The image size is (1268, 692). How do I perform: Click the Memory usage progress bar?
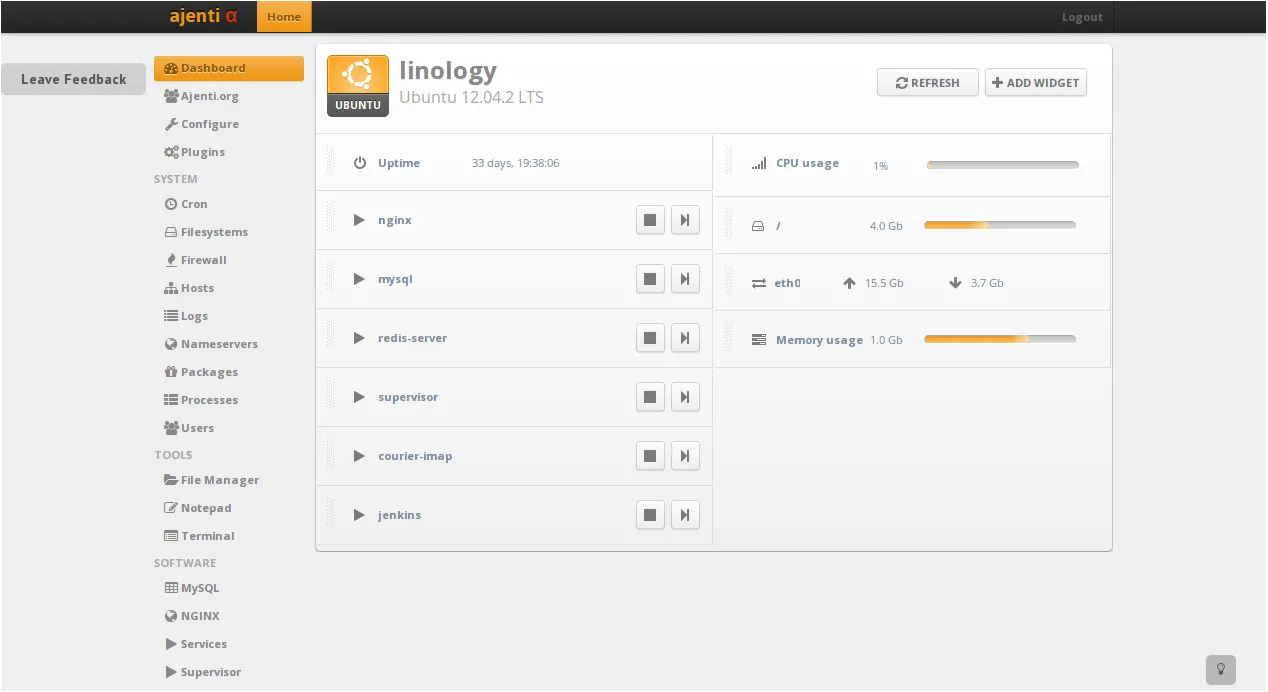(999, 339)
